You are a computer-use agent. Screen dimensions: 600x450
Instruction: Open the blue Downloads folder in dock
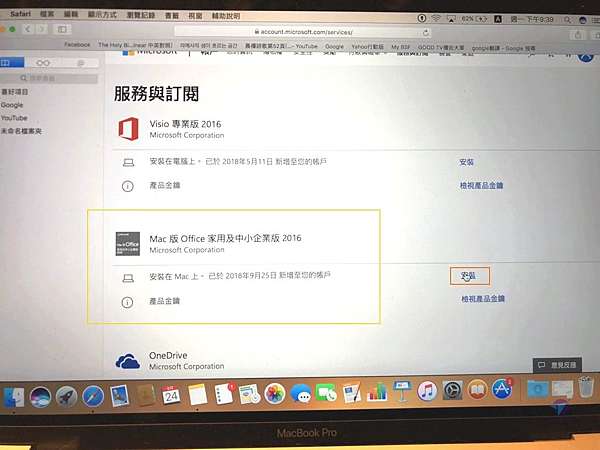click(x=537, y=389)
